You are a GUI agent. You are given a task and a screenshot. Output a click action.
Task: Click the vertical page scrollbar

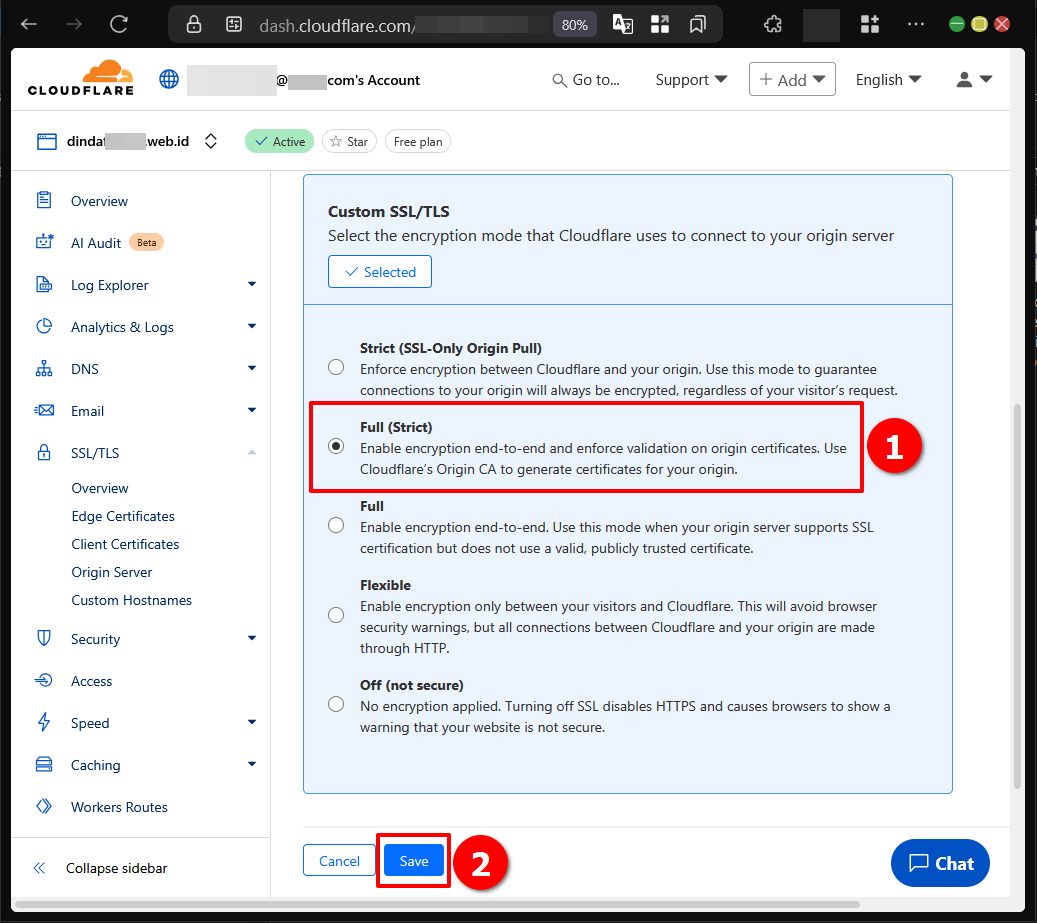coord(1018,595)
